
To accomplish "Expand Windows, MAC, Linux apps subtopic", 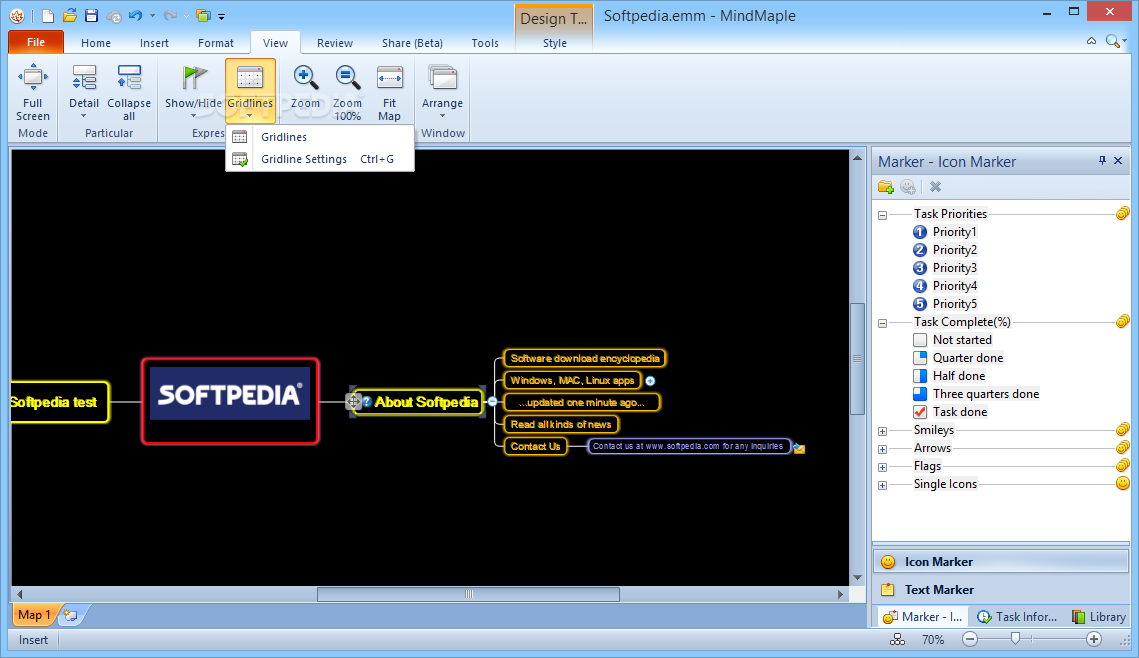I will tap(650, 381).
